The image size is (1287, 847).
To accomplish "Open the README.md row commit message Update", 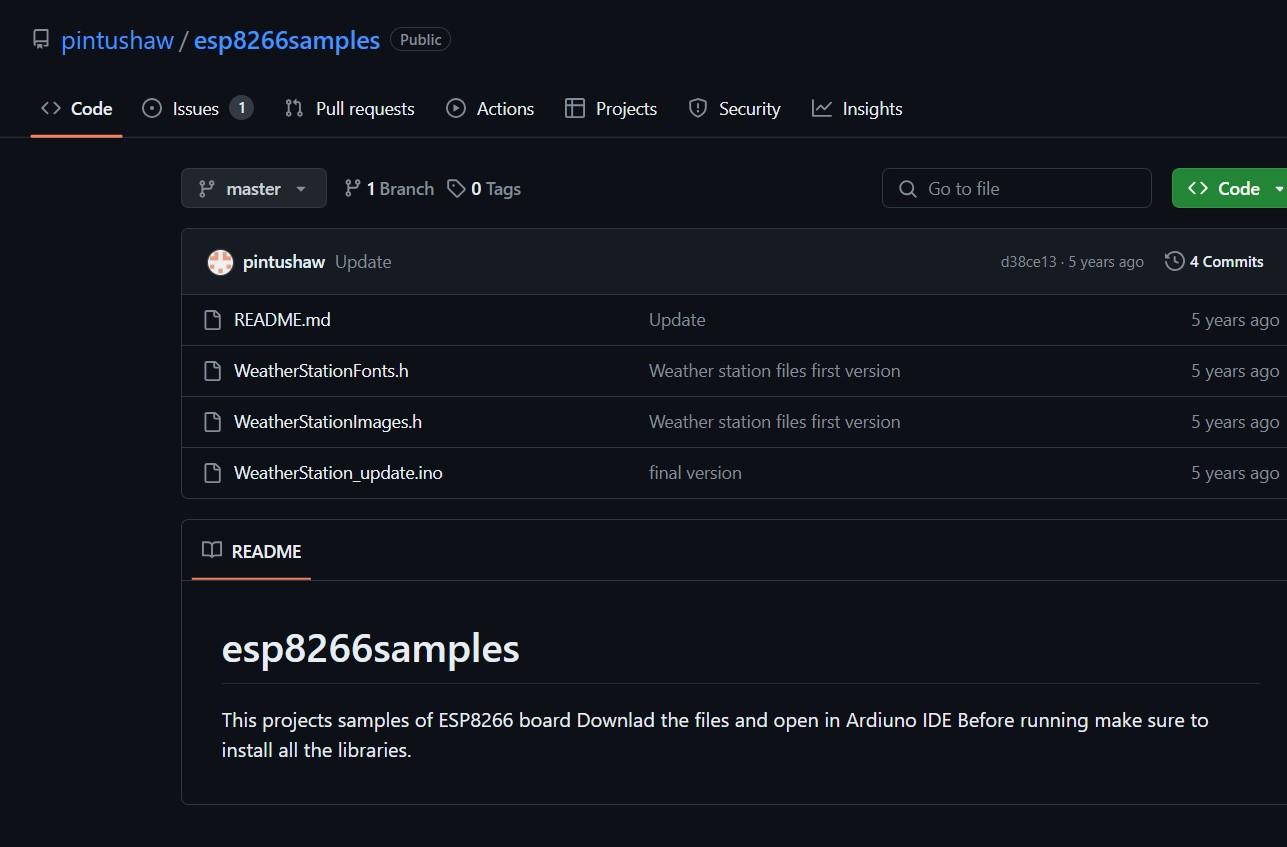I will click(677, 320).
